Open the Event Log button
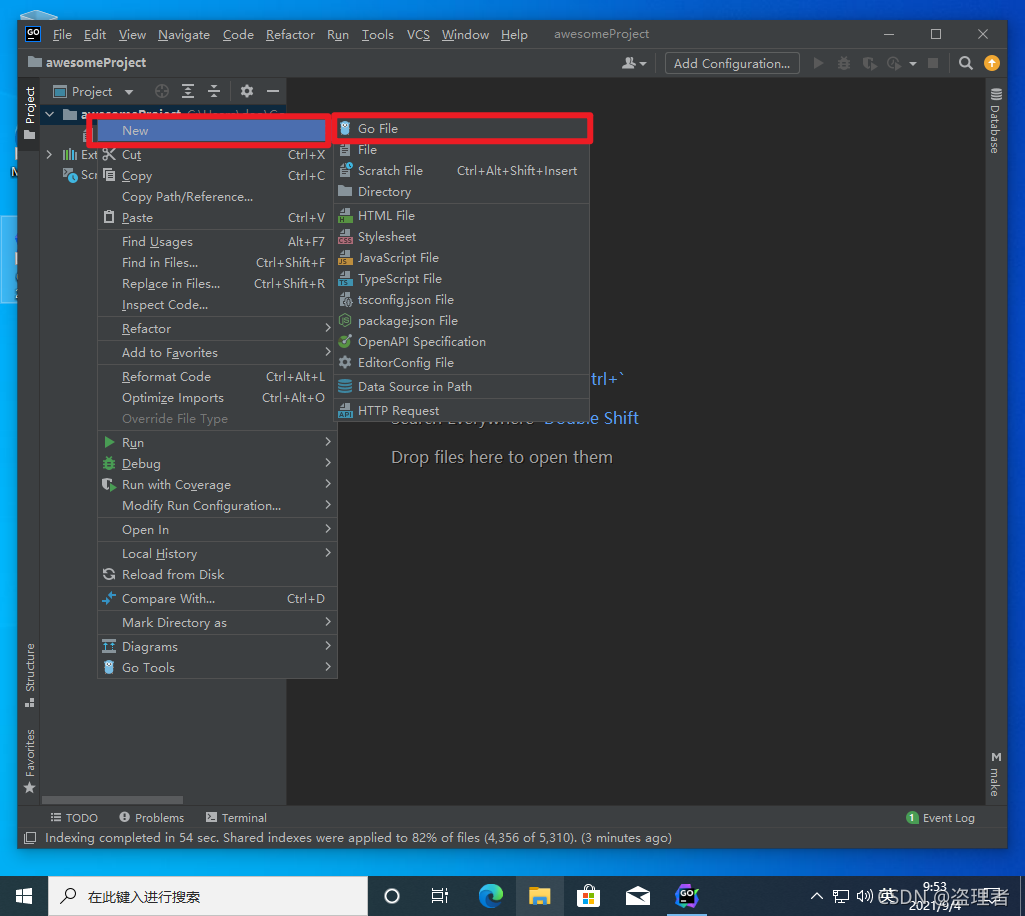The height and width of the screenshot is (916, 1025). click(940, 818)
